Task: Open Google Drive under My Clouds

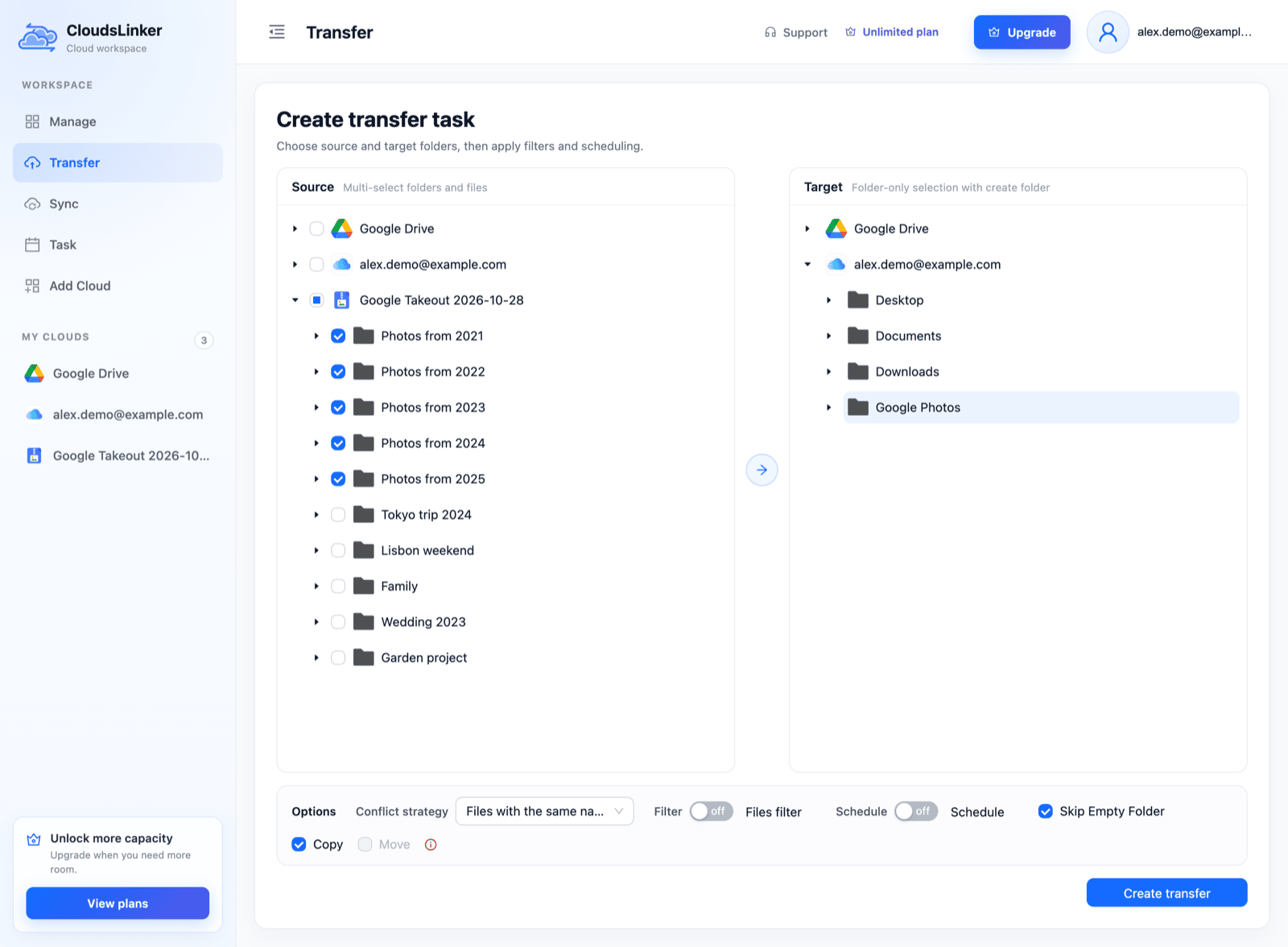Action: coord(118,373)
